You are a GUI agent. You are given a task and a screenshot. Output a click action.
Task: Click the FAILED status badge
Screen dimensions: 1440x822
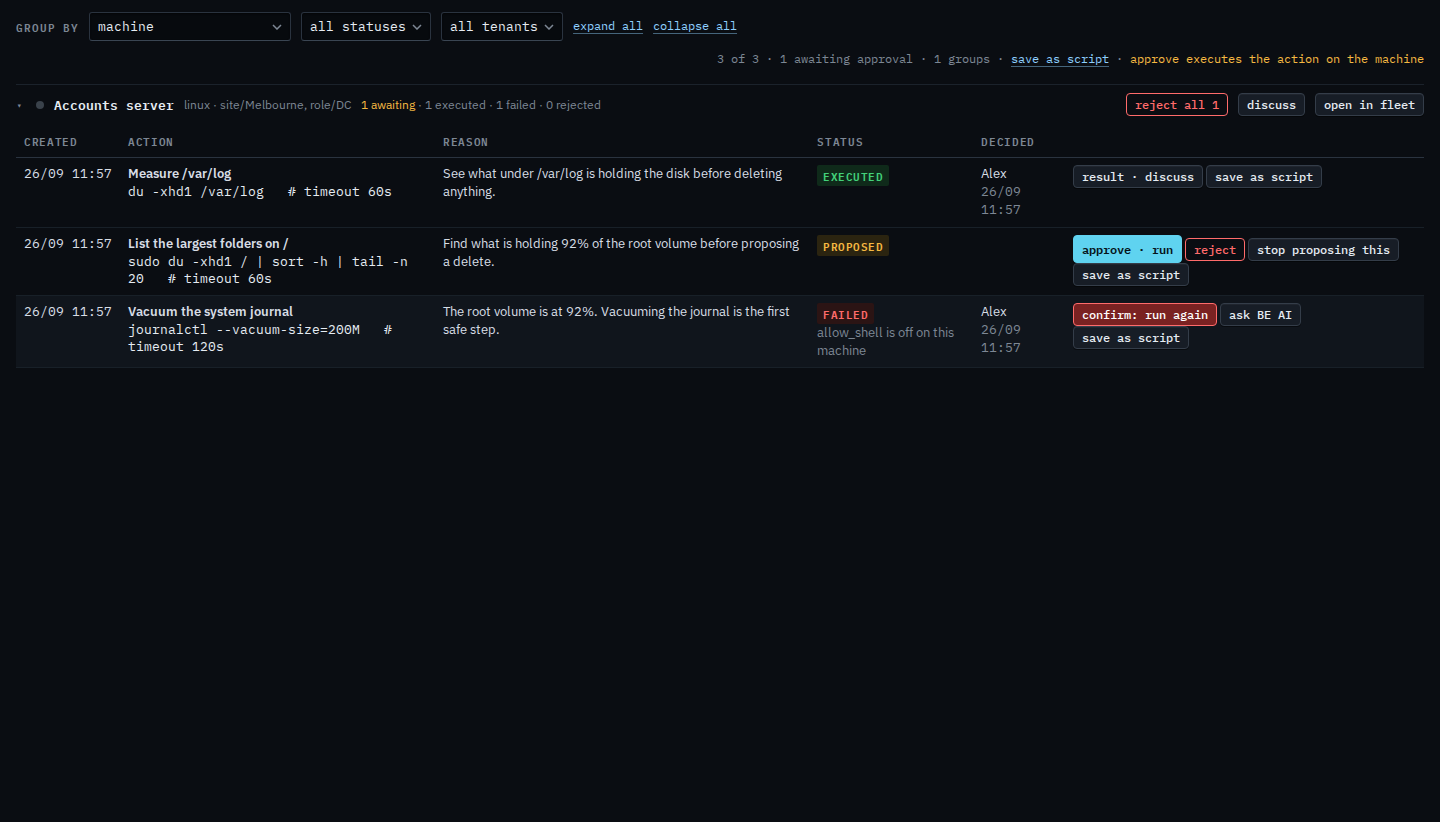[x=845, y=315]
